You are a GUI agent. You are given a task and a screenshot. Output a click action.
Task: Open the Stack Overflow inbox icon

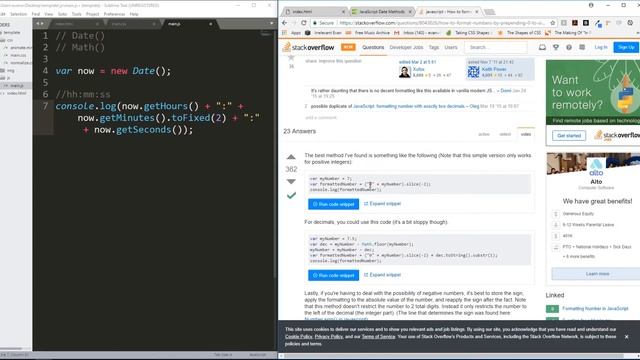coord(542,47)
